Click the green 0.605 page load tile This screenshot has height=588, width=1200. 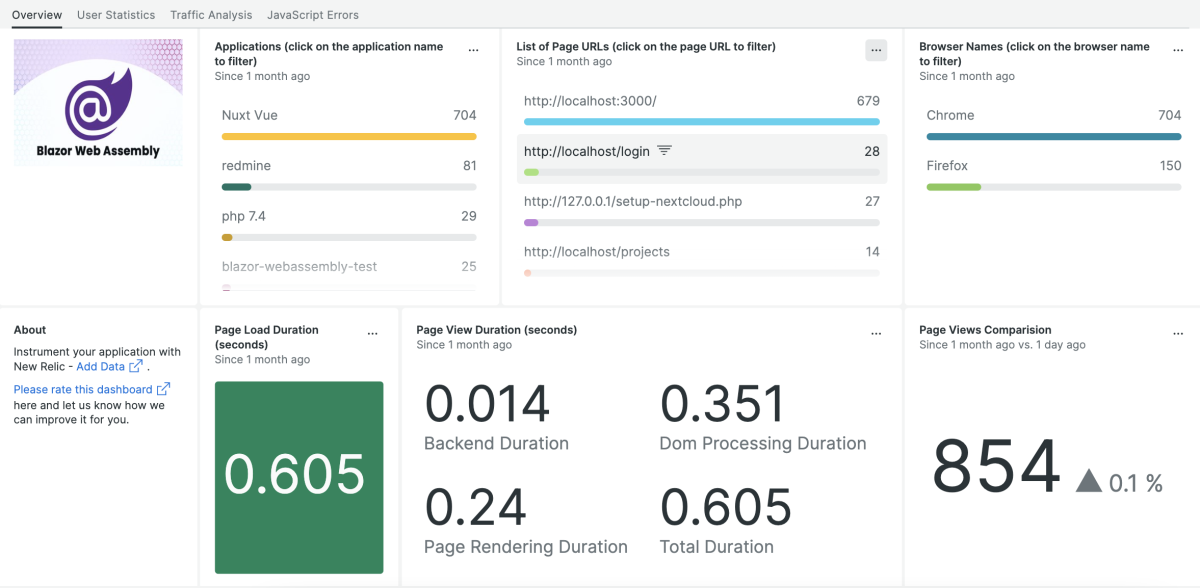pos(299,477)
